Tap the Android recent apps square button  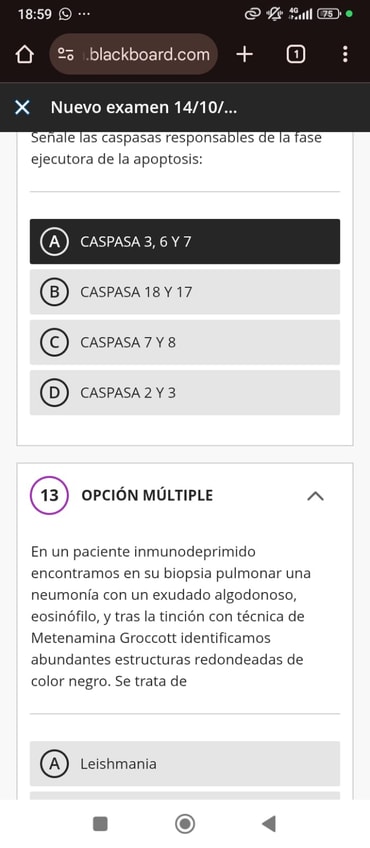[100, 824]
